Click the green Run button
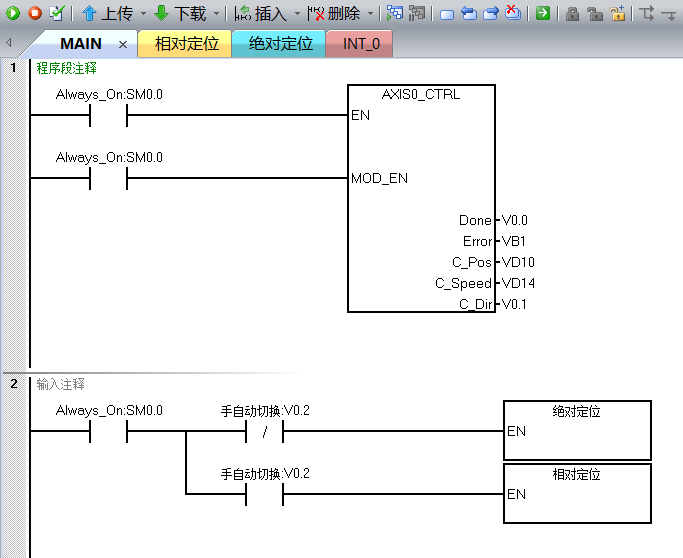 14,14
